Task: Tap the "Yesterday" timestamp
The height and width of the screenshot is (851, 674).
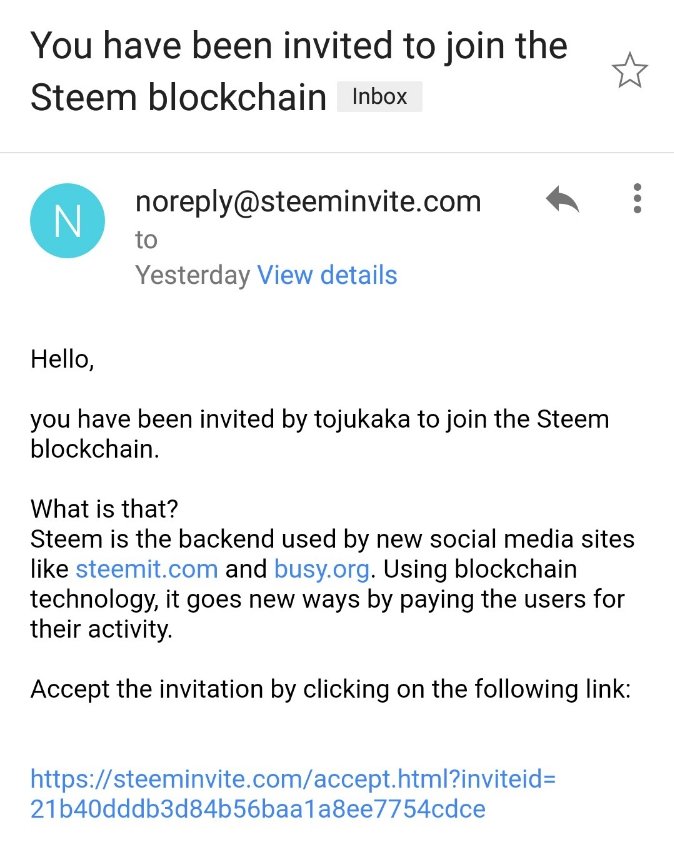Action: tap(192, 275)
